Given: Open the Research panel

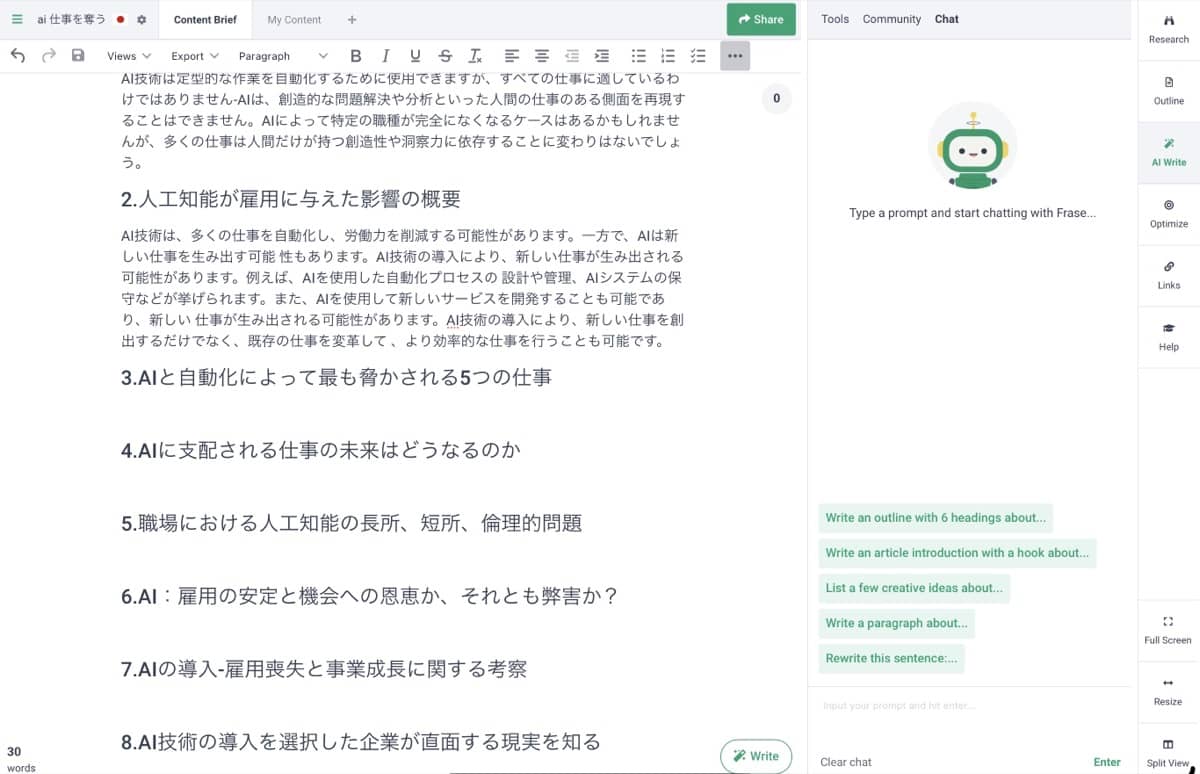Looking at the screenshot, I should 1168,31.
